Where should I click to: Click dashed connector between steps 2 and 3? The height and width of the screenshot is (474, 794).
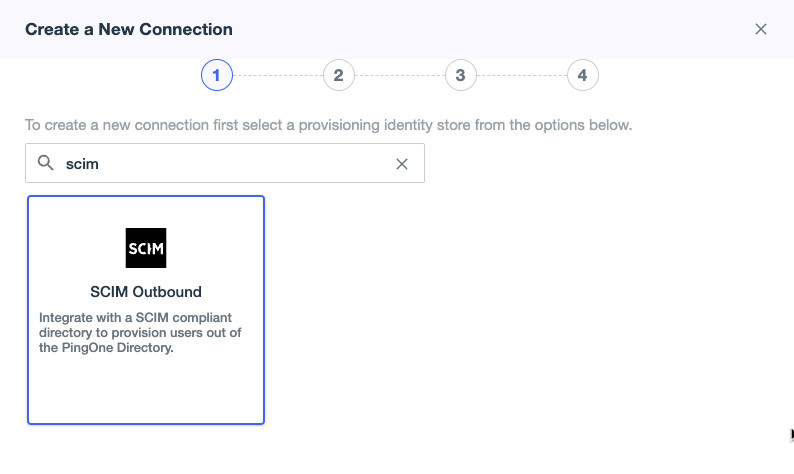pyautogui.click(x=399, y=75)
